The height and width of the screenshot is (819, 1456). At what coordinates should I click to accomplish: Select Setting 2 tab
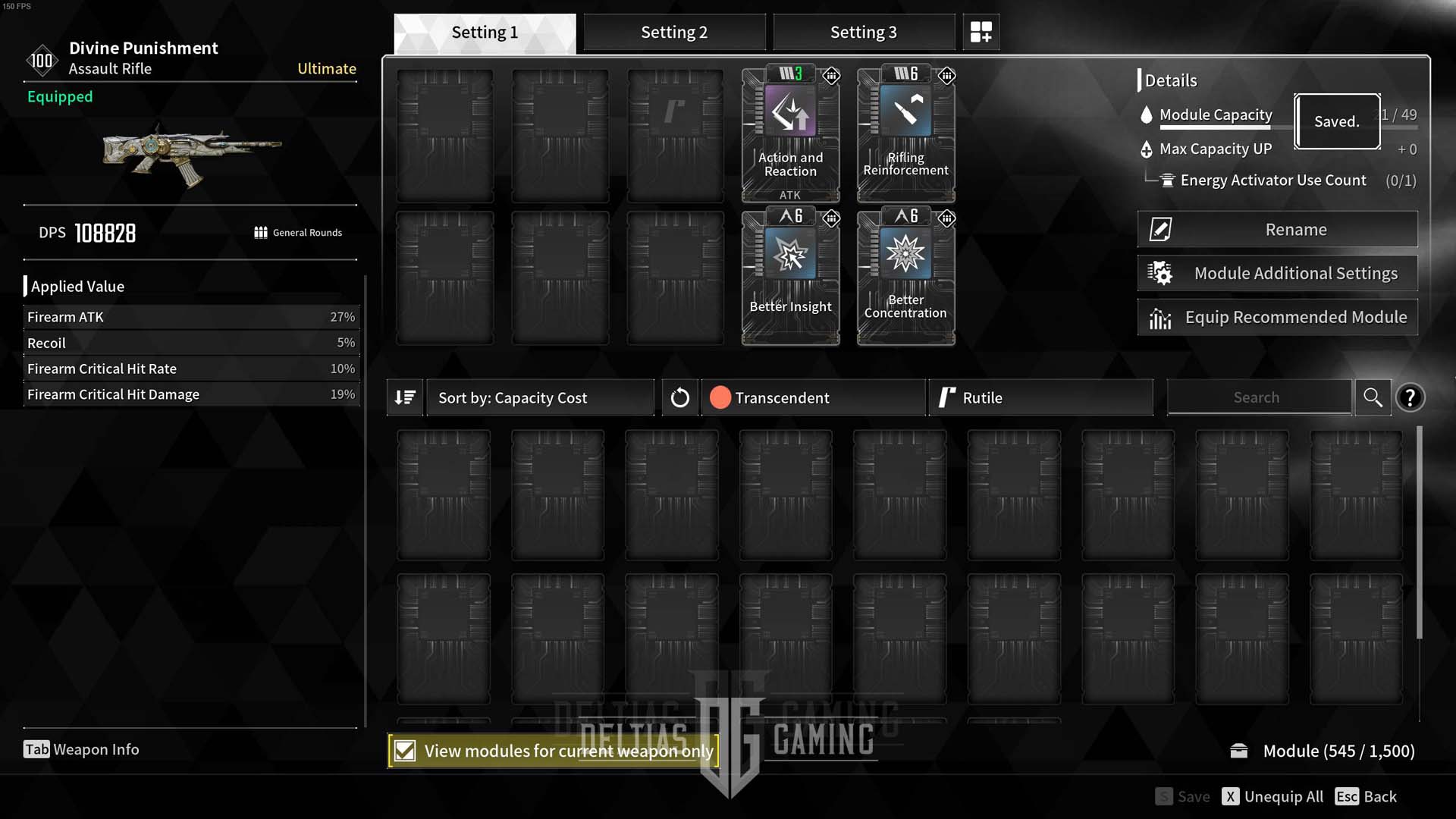coord(674,31)
